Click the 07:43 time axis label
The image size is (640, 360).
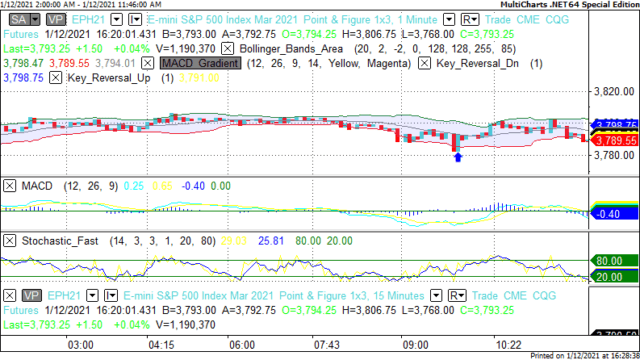click(327, 345)
